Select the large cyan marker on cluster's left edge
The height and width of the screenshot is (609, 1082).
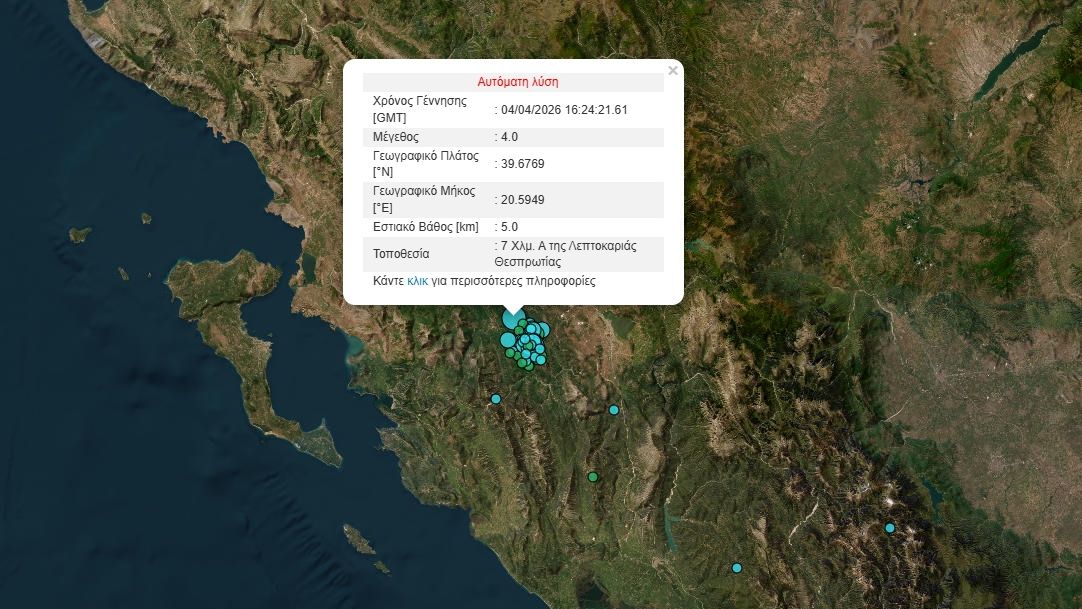coord(508,340)
